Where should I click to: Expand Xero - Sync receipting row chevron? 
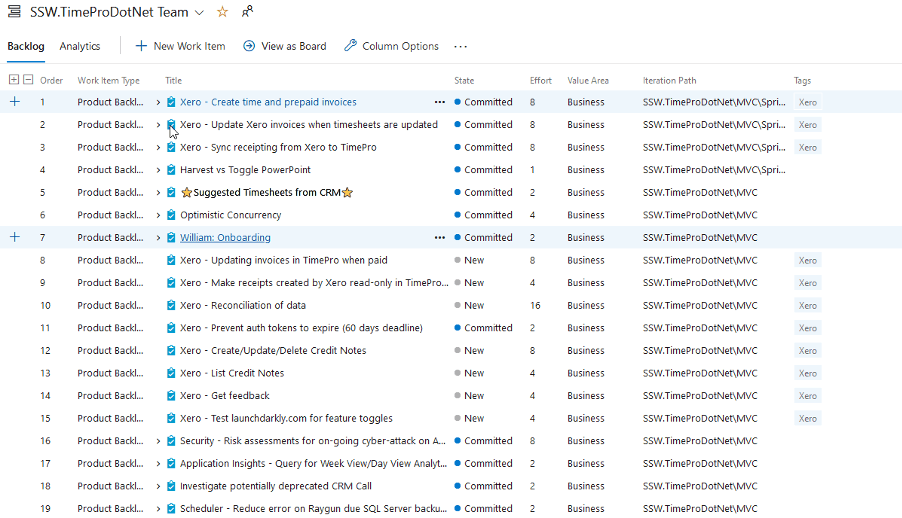[158, 147]
